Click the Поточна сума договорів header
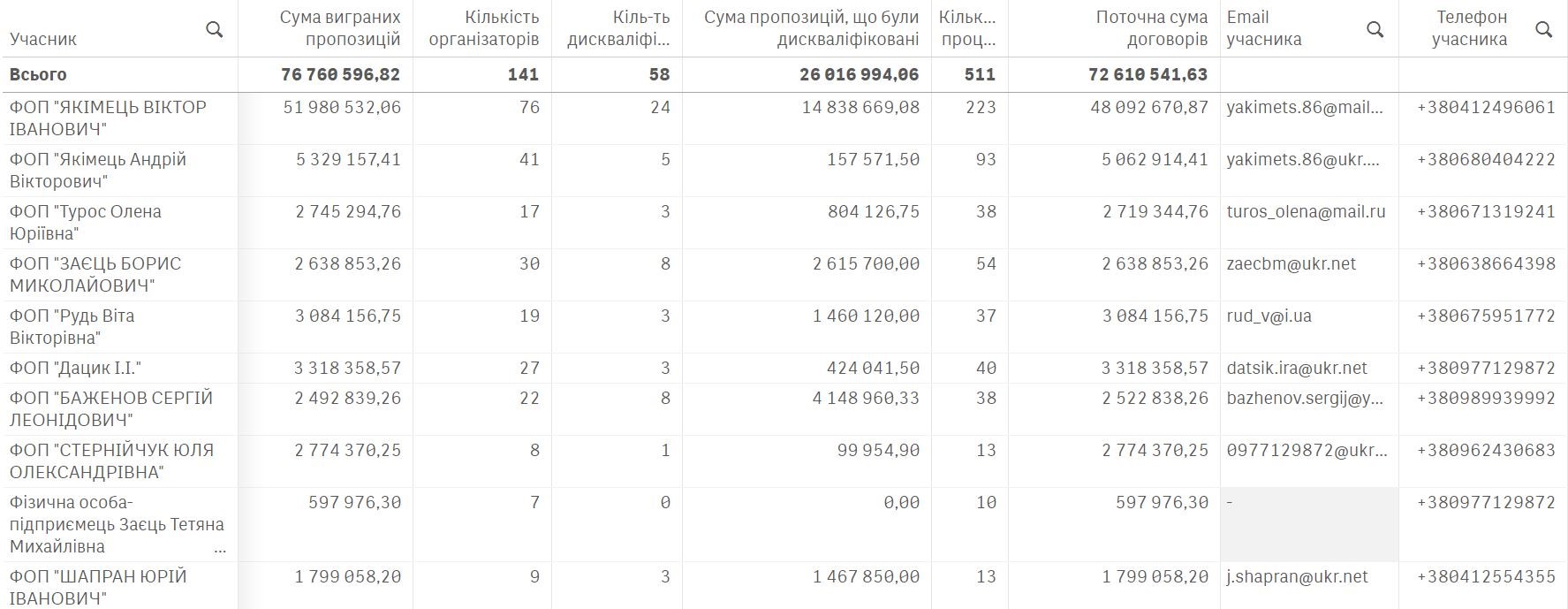This screenshot has height=609, width=1568. tap(1151, 28)
